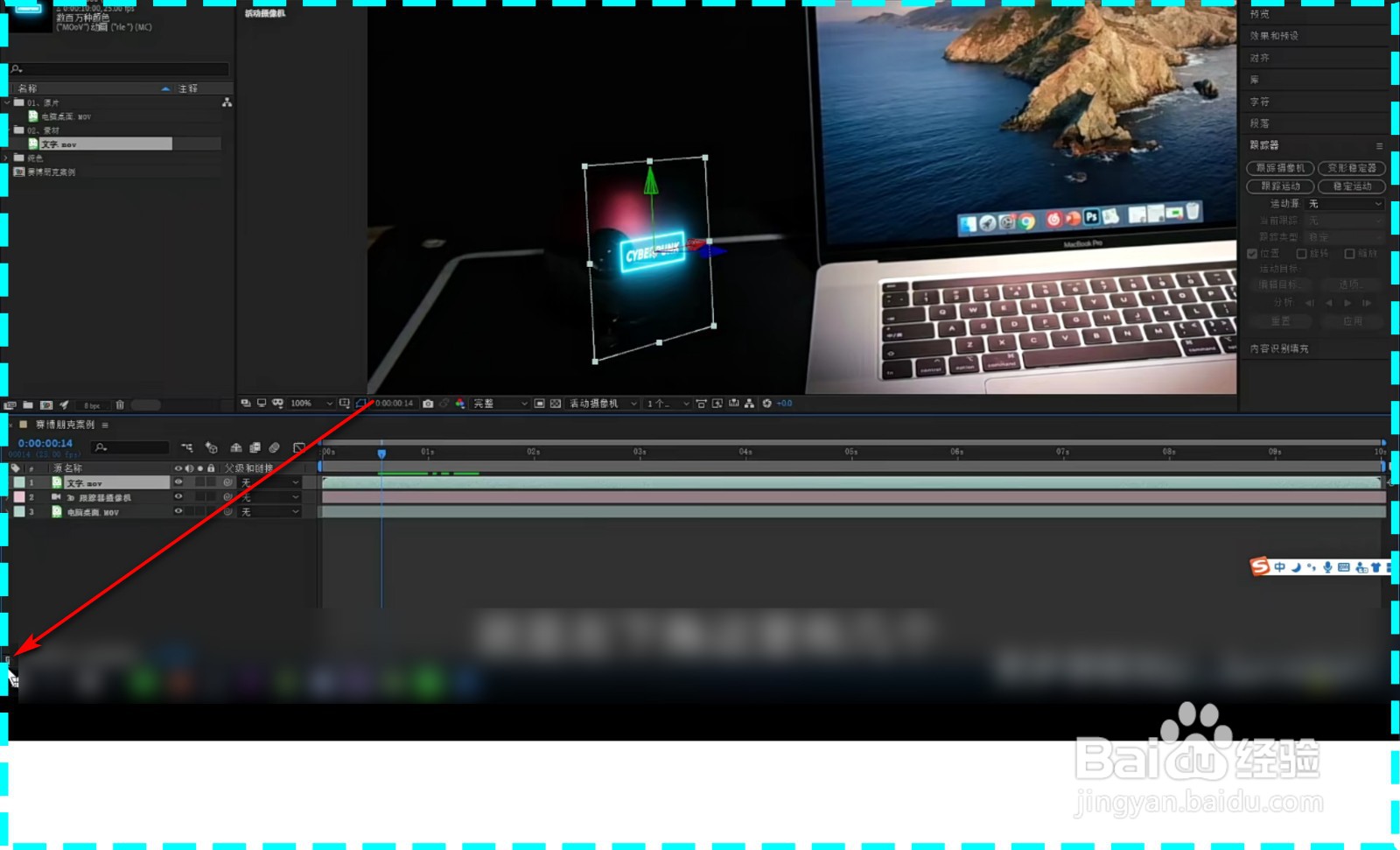The image size is (1400, 850).
Task: Click label color swatch of layer 1
Action: point(19,482)
